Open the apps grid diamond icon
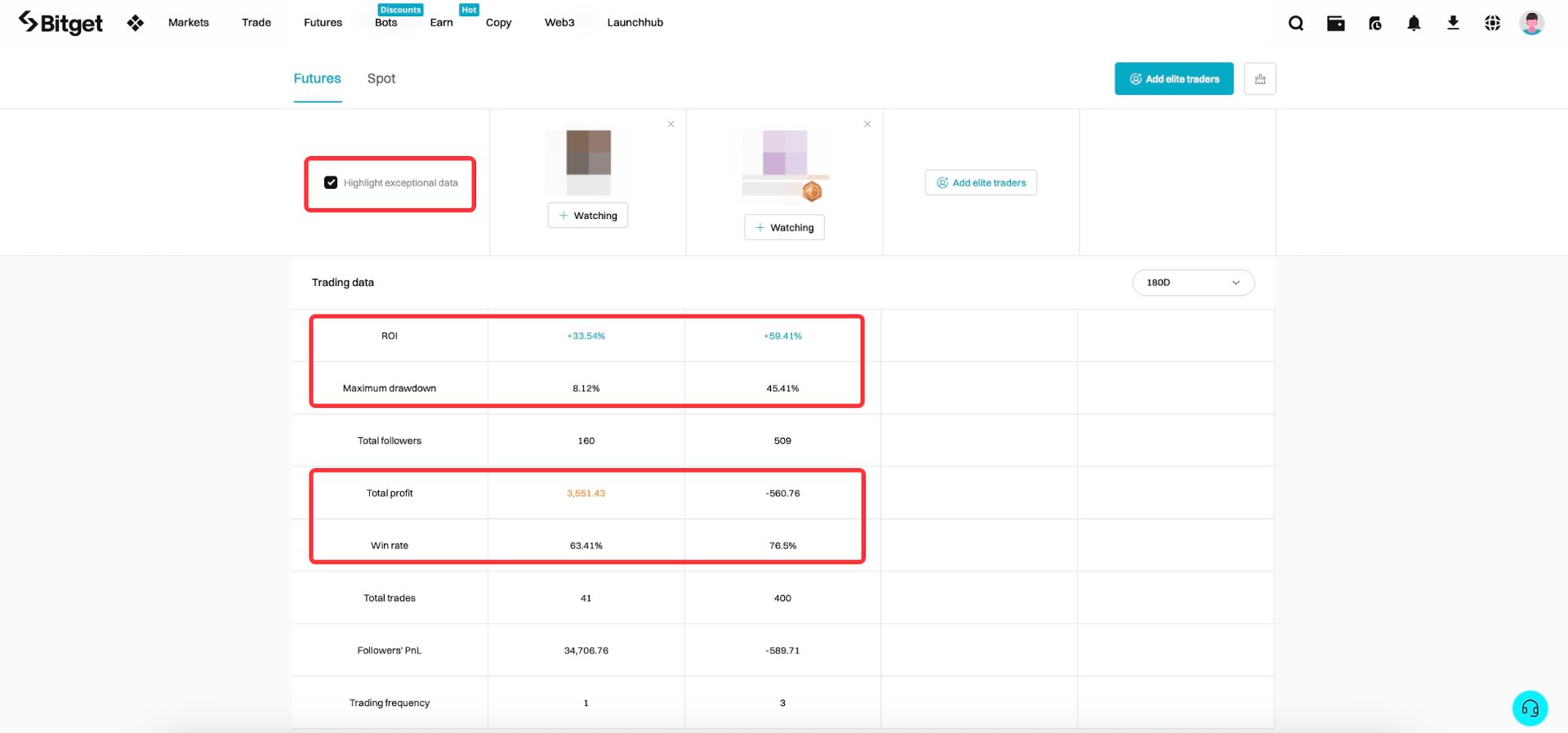The image size is (1568, 733). click(x=136, y=23)
